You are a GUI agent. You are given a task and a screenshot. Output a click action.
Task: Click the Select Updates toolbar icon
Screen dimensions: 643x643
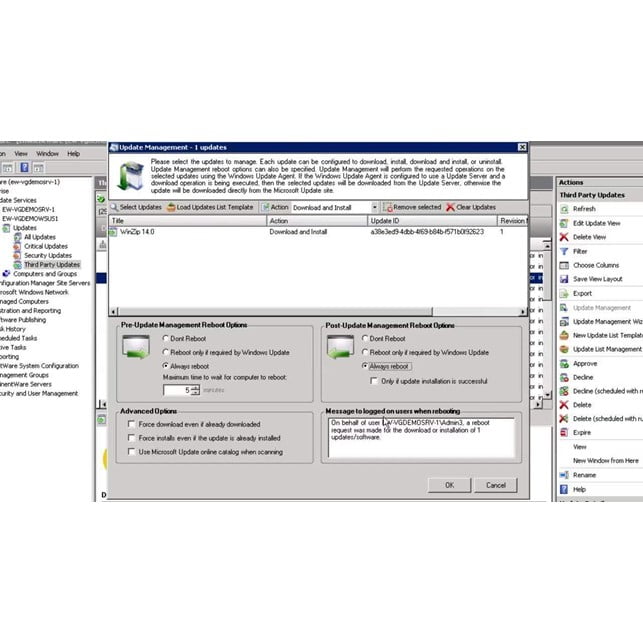[114, 207]
